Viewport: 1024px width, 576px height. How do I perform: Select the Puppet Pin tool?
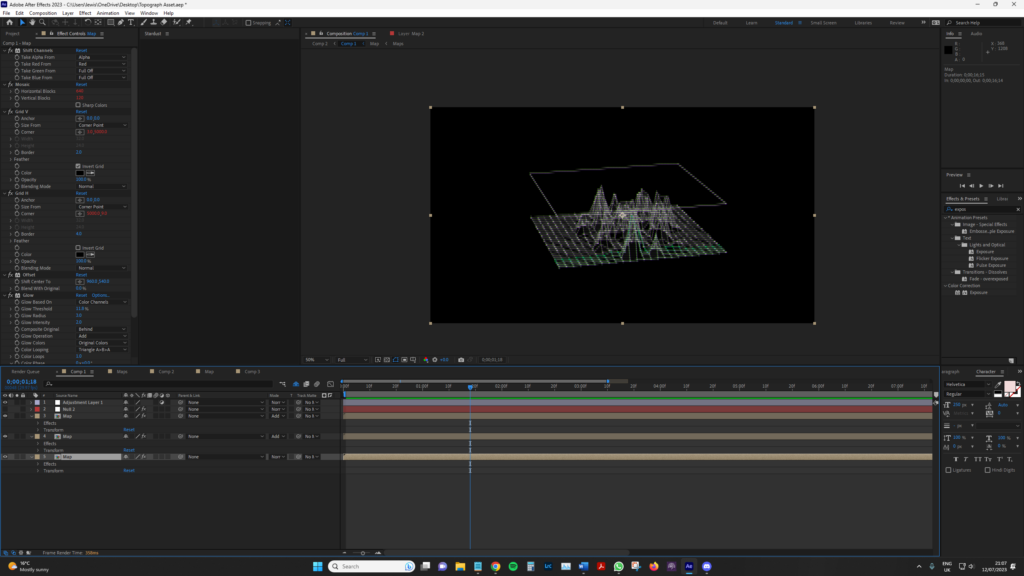click(x=189, y=22)
